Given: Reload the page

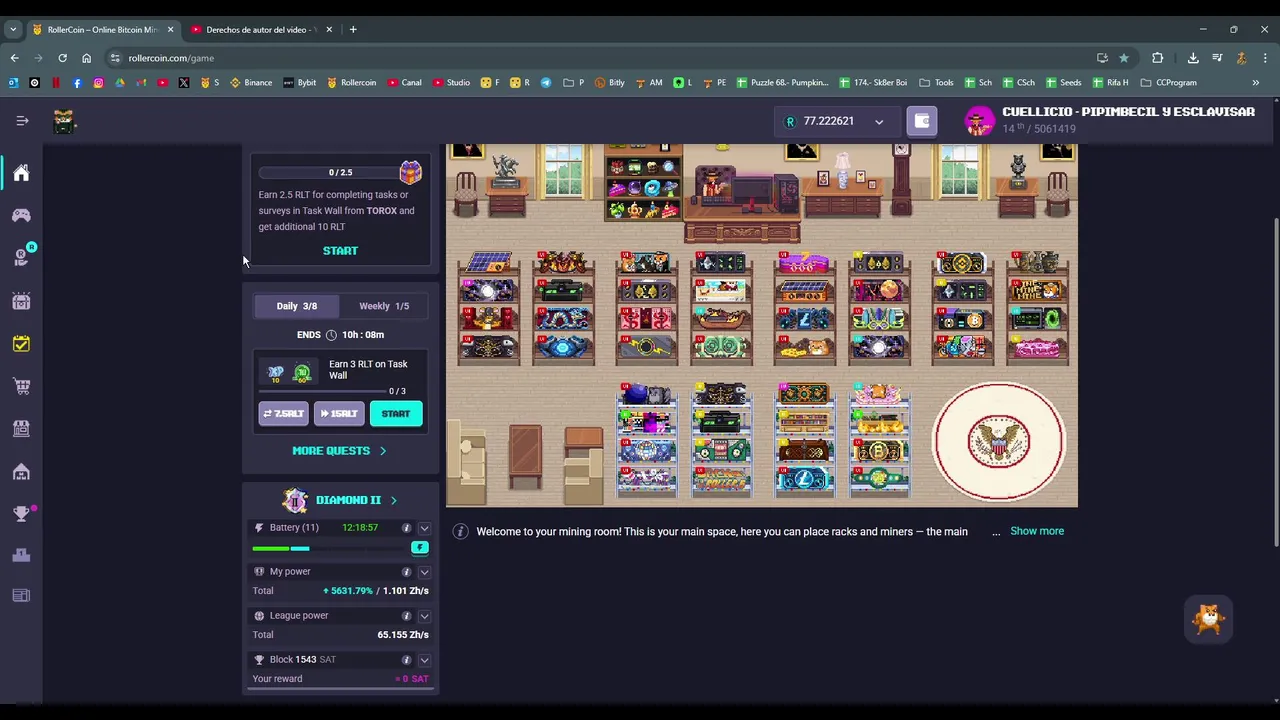Looking at the screenshot, I should (62, 58).
